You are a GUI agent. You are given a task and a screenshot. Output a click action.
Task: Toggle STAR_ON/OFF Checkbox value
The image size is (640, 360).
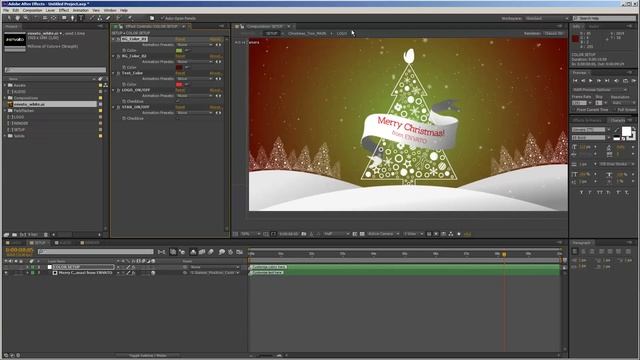(x=178, y=118)
